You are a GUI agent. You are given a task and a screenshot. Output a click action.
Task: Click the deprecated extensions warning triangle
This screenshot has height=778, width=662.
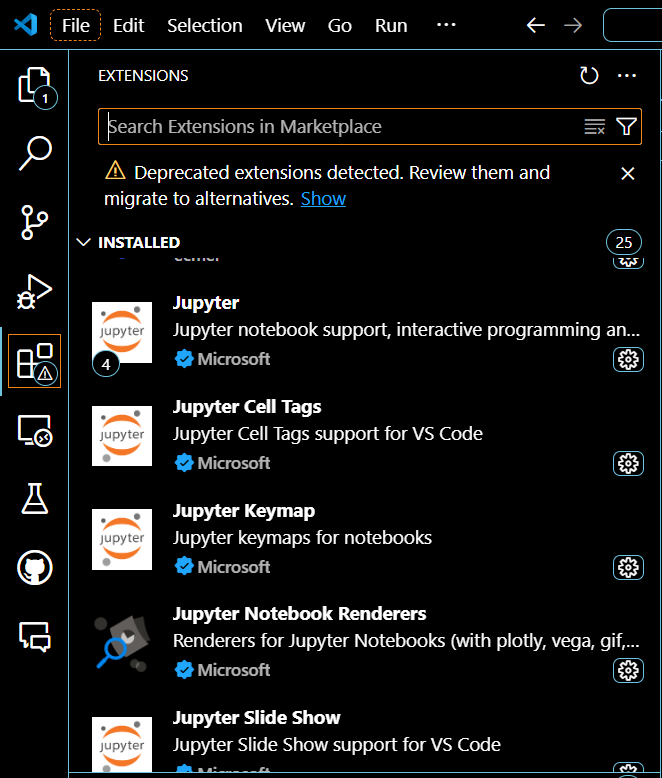[x=115, y=171]
